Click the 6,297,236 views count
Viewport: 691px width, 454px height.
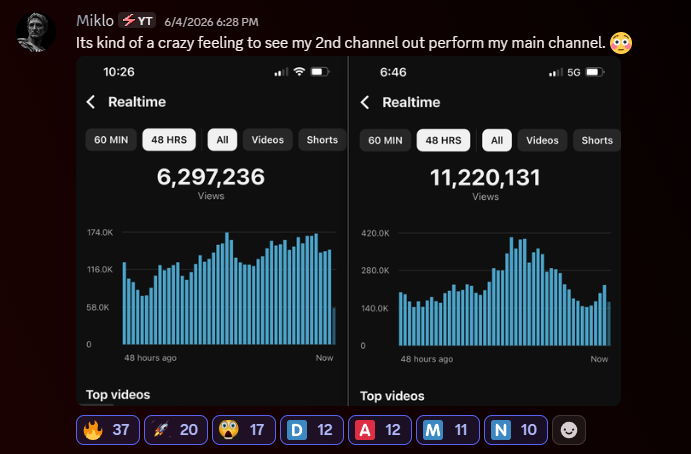click(211, 177)
